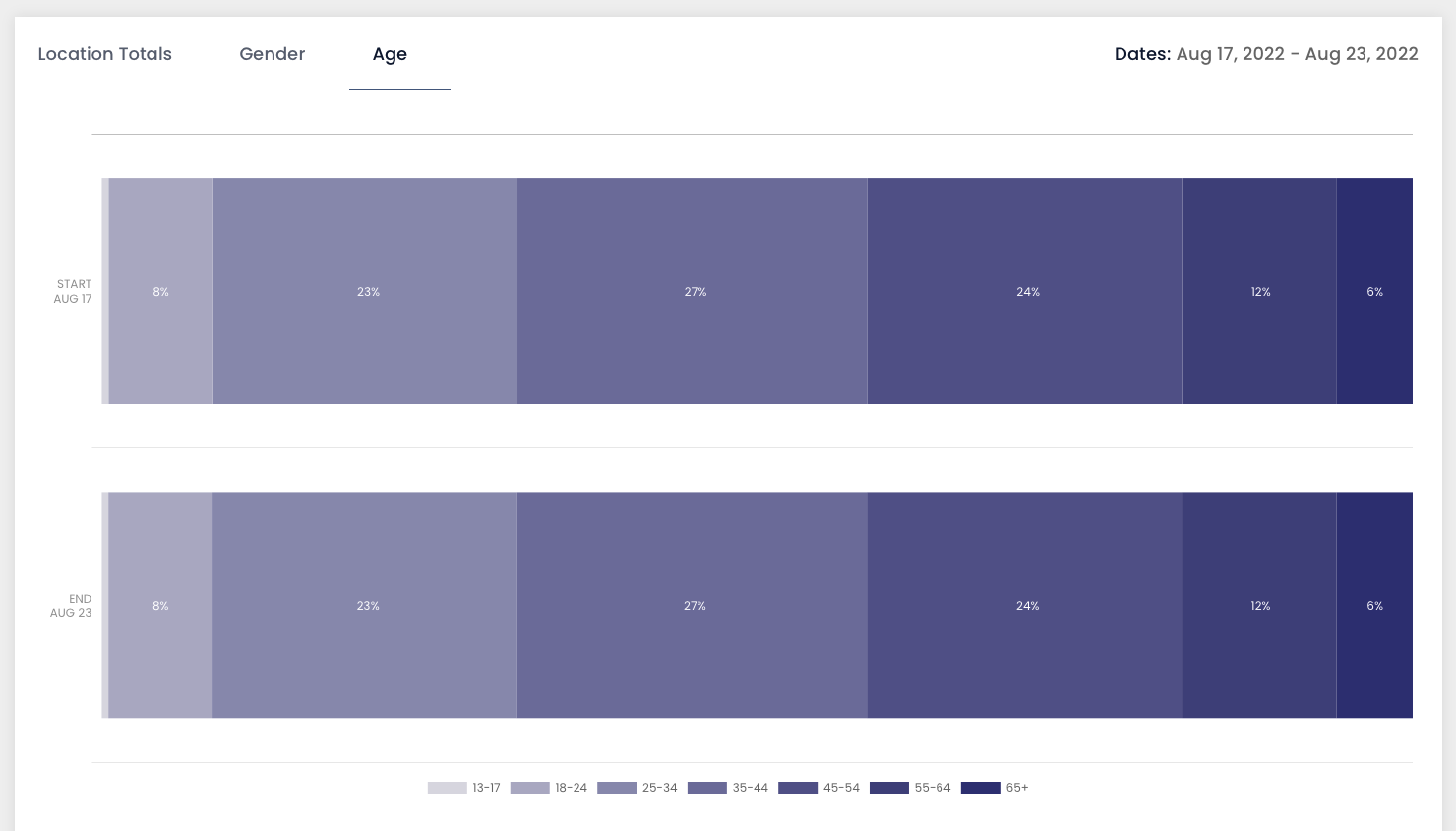The width and height of the screenshot is (1456, 831).
Task: Toggle the 45-54 legend entry
Action: pos(819,788)
